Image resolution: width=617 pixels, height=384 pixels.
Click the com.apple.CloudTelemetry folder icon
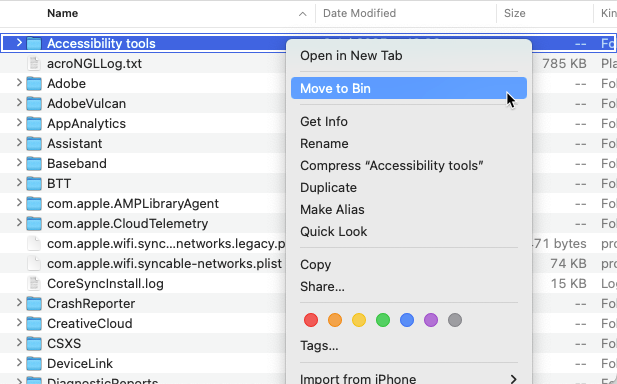(34, 224)
